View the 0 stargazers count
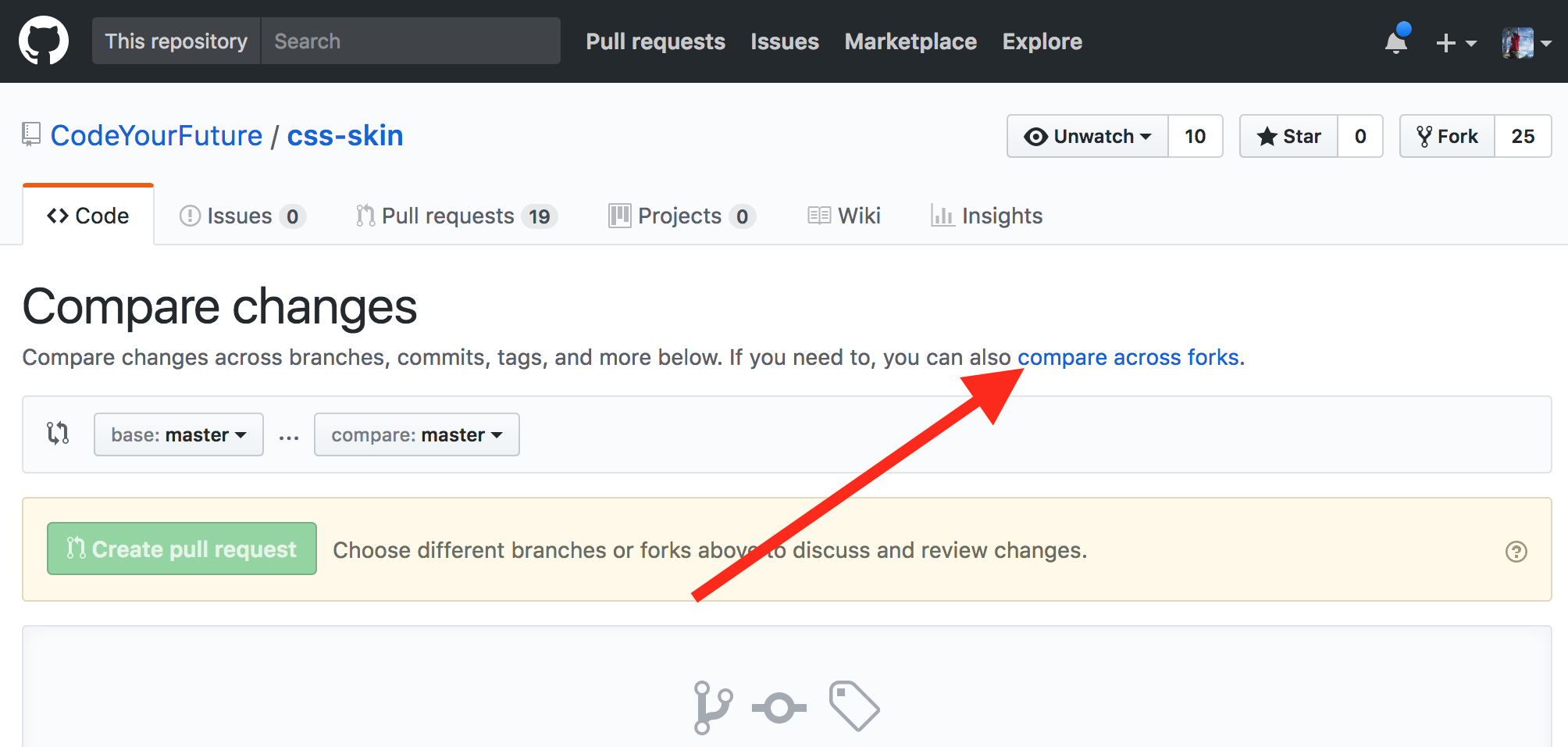The height and width of the screenshot is (747, 1568). (x=1360, y=136)
